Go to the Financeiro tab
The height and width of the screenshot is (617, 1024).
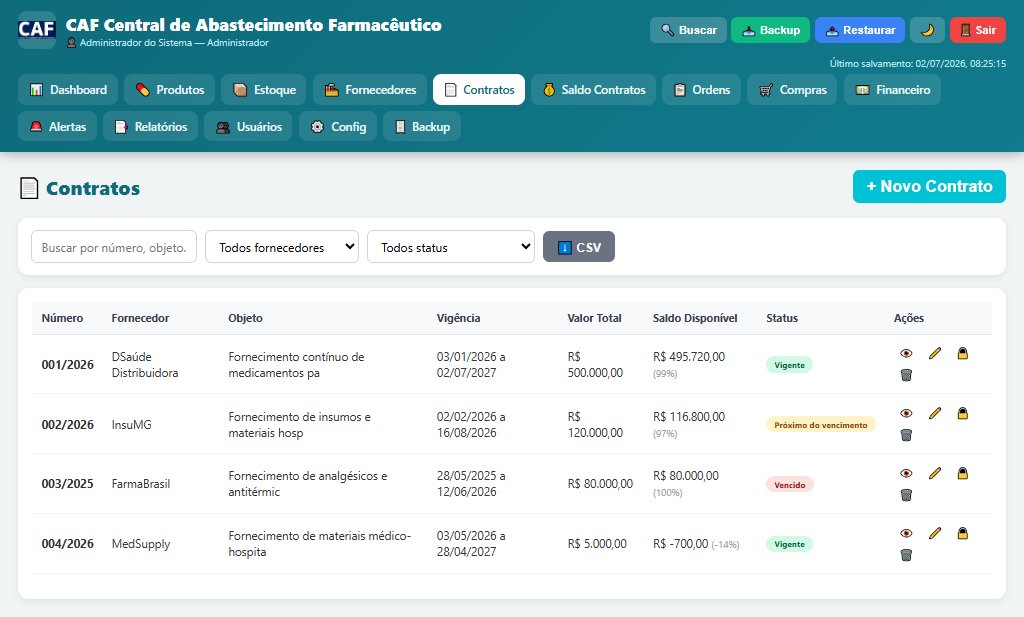[892, 89]
